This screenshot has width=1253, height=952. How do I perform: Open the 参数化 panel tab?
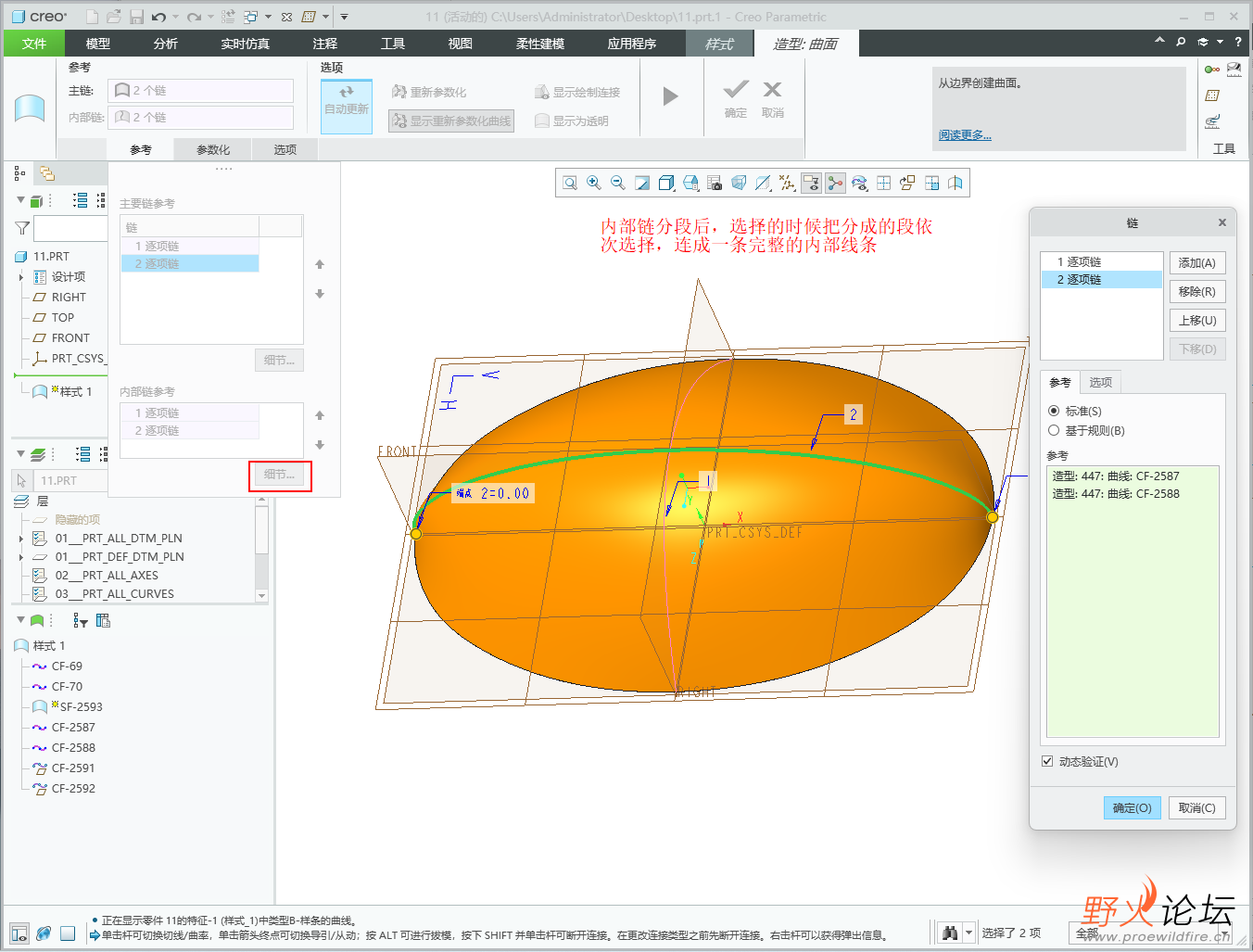(213, 149)
